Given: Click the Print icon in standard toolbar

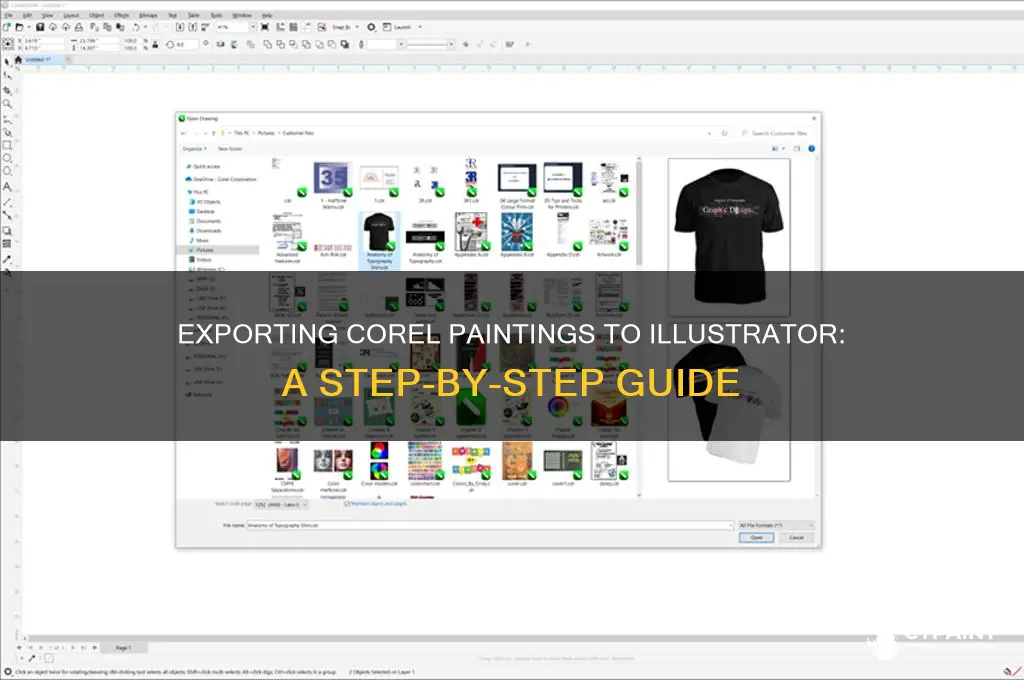Looking at the screenshot, I should pyautogui.click(x=79, y=27).
